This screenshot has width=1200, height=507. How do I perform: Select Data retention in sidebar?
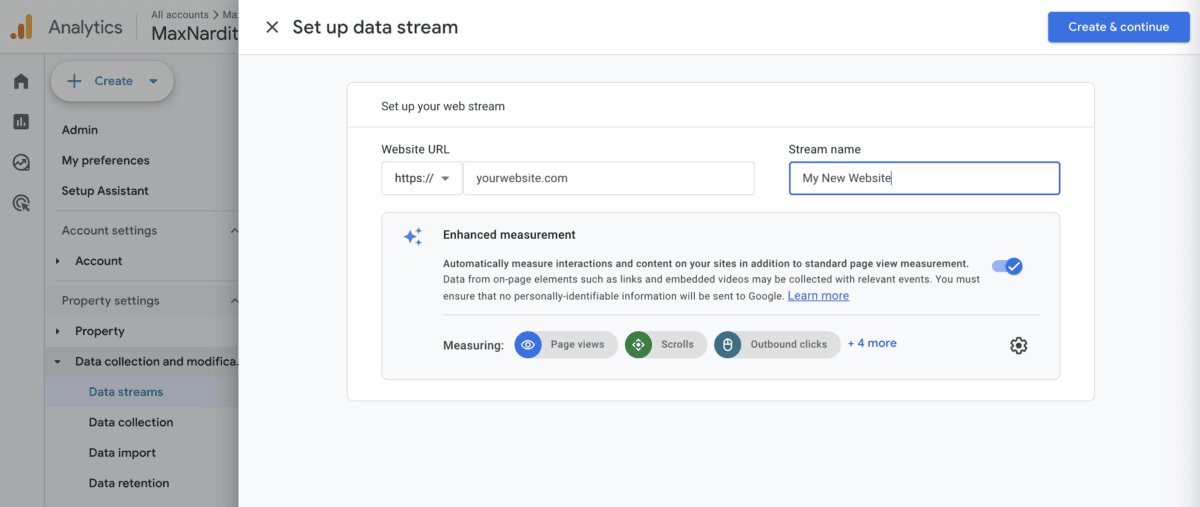[x=129, y=483]
